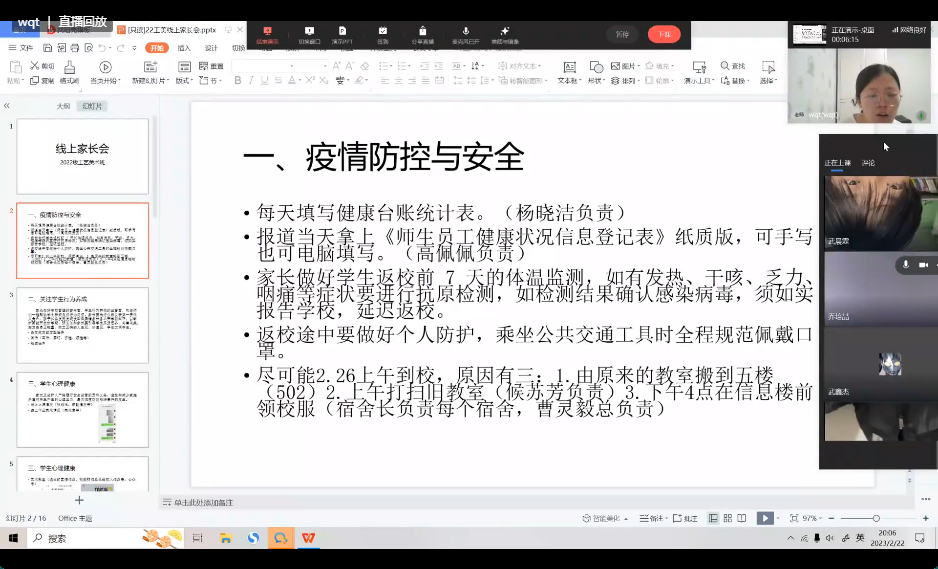This screenshot has height=569, width=938.
Task: Click the Undo arrow icon
Action: point(102,48)
